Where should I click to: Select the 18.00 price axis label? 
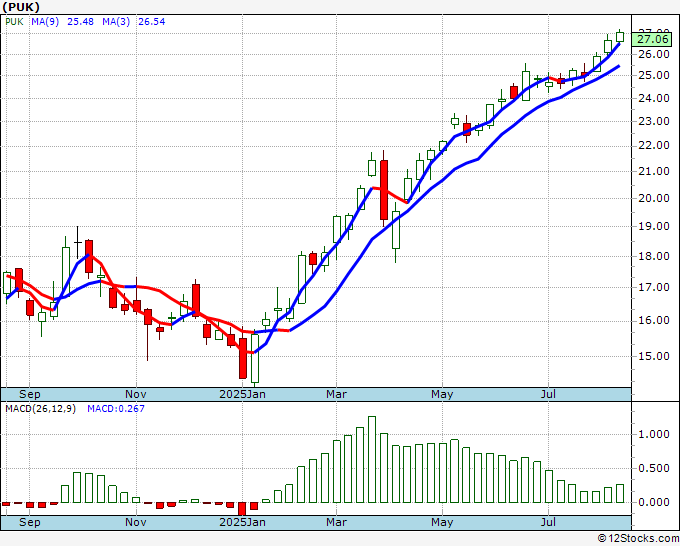[654, 256]
